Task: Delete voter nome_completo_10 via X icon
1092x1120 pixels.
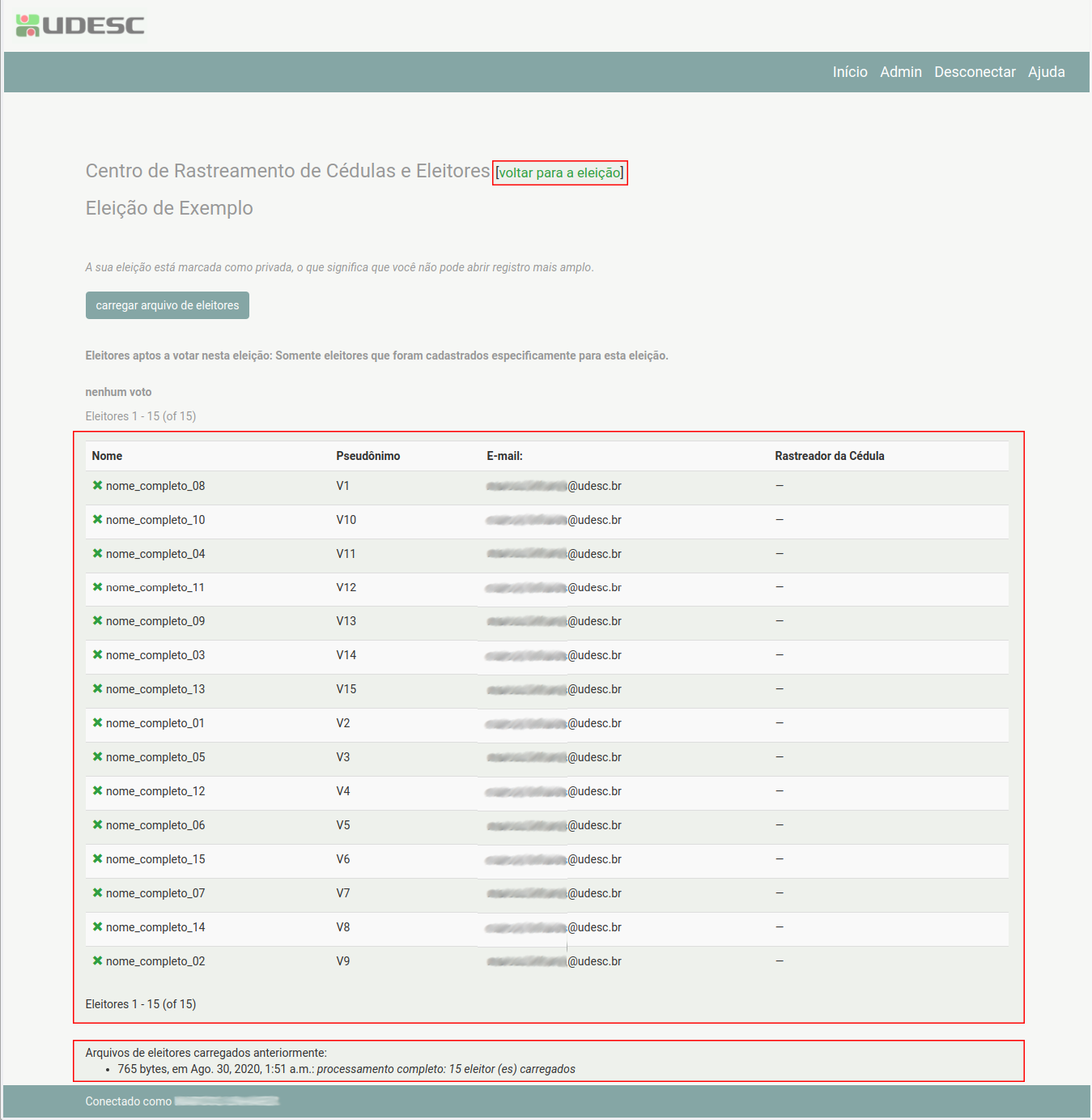Action: tap(97, 520)
